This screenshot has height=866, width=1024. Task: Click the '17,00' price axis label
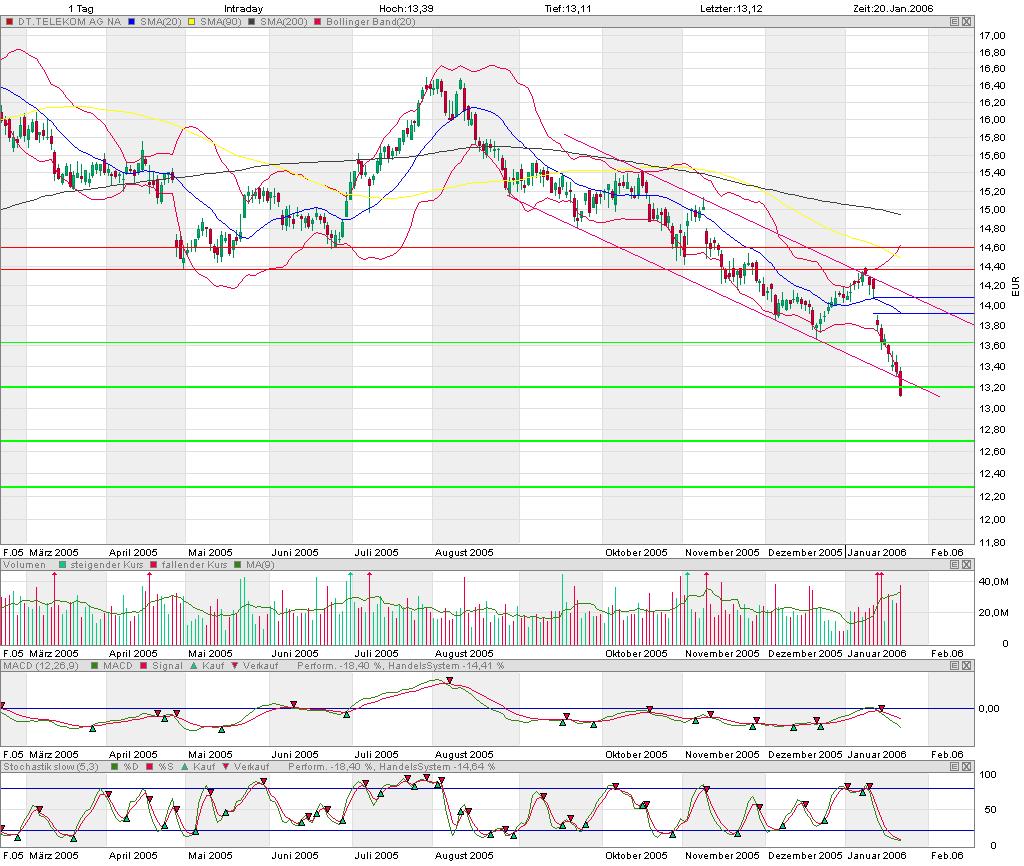(992, 35)
